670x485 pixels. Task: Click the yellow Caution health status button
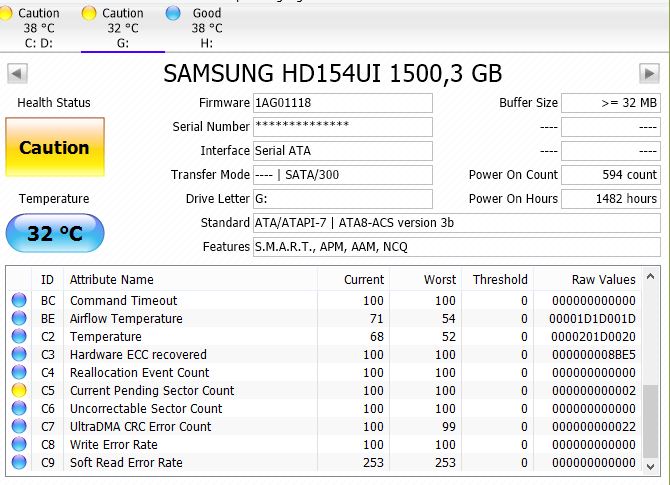tap(55, 147)
